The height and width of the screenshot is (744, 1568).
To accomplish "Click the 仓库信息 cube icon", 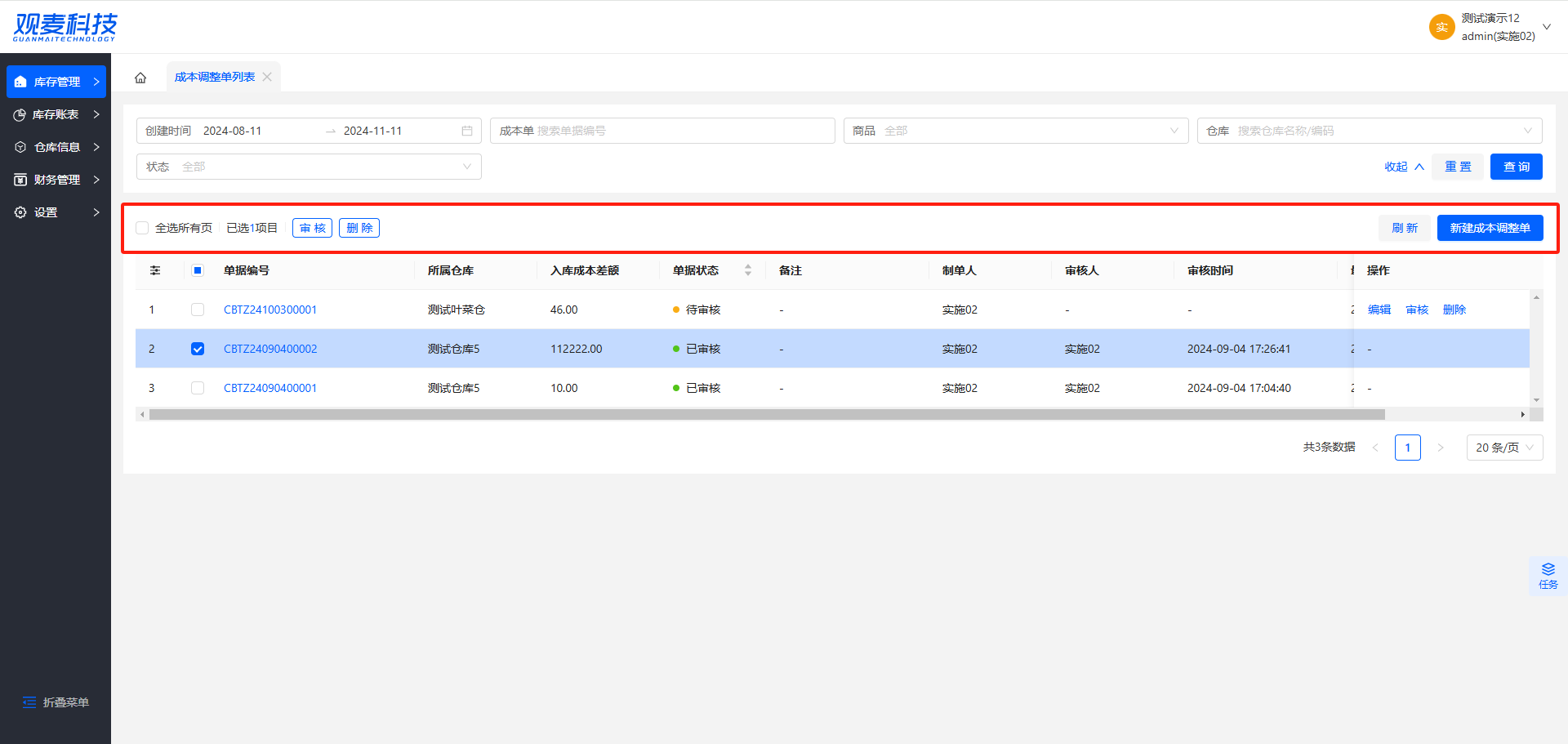I will [x=20, y=147].
